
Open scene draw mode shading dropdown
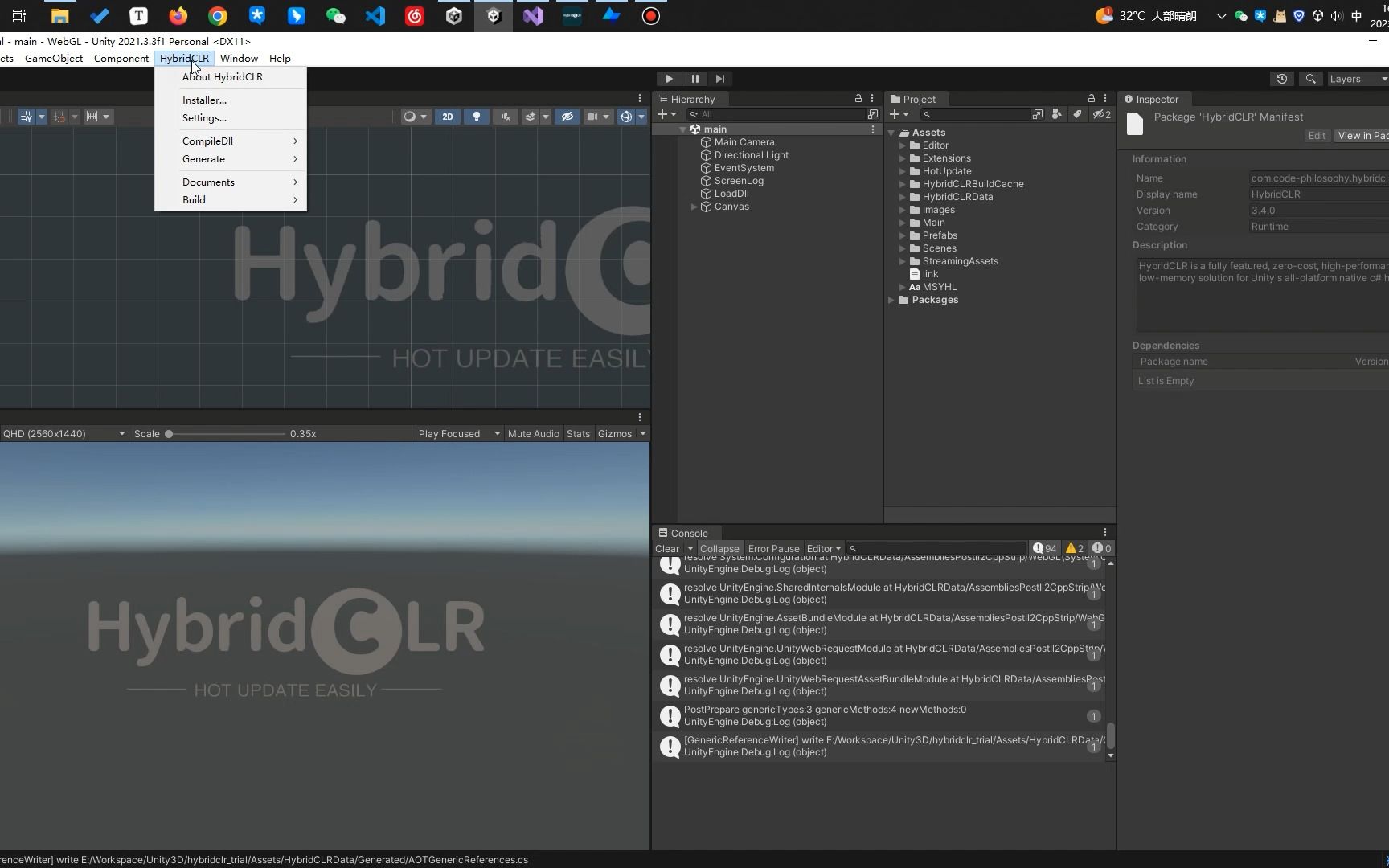click(416, 117)
